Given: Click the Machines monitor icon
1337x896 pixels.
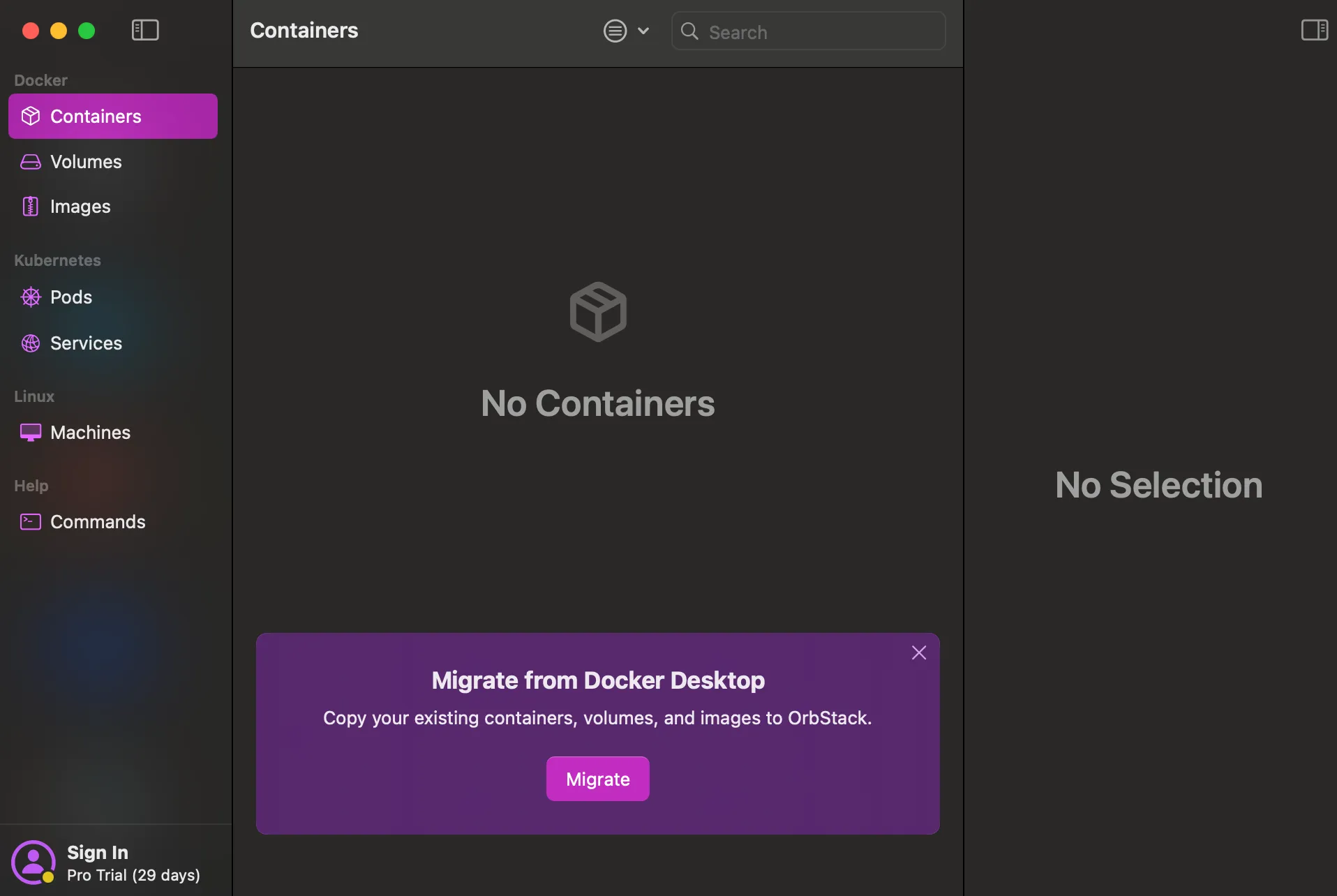Looking at the screenshot, I should pyautogui.click(x=31, y=433).
